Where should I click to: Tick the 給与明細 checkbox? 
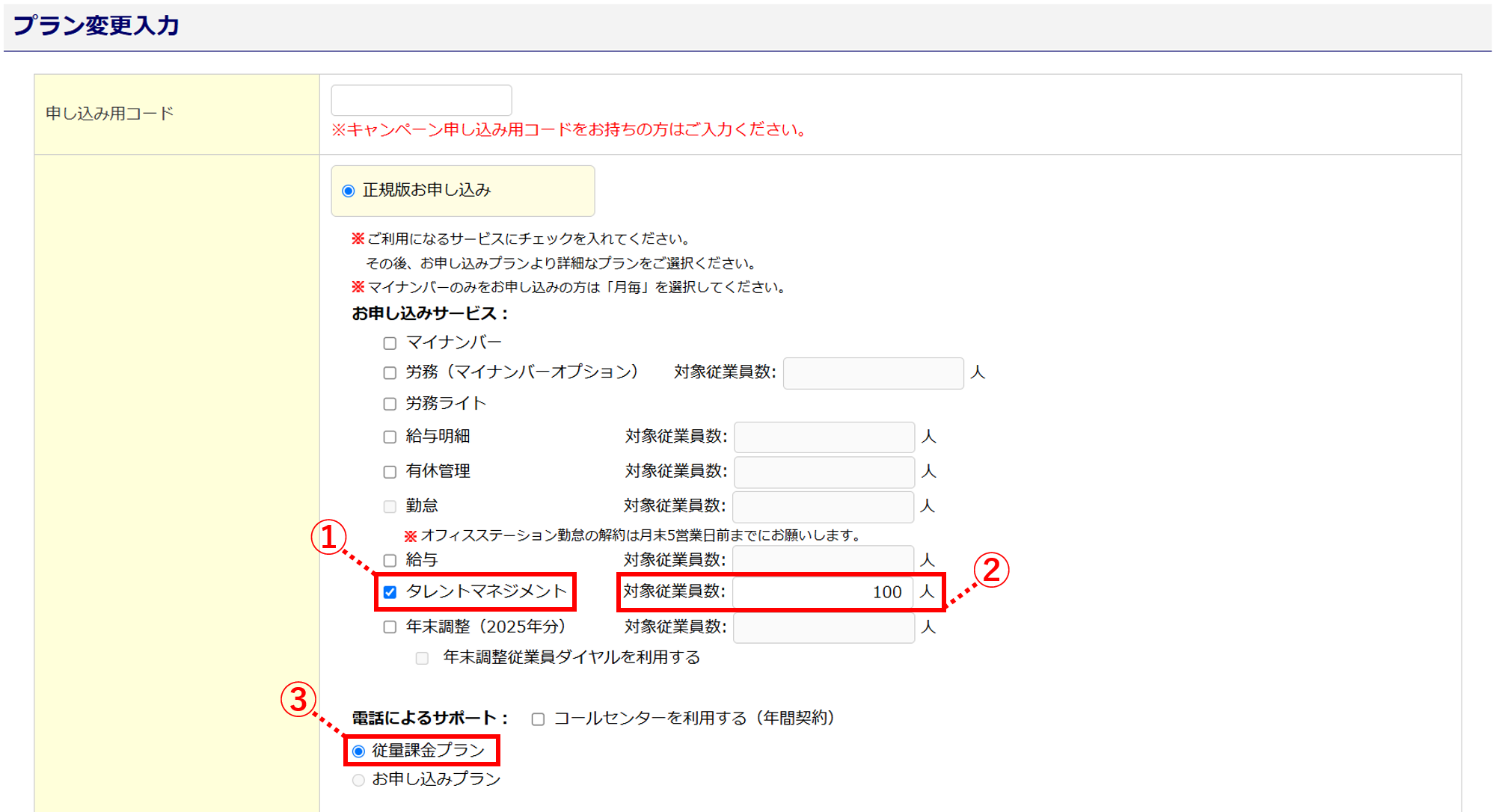coord(390,437)
